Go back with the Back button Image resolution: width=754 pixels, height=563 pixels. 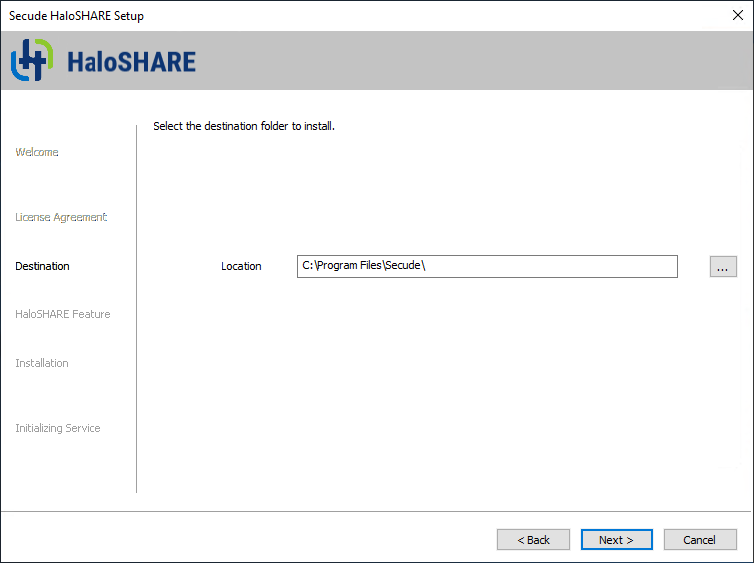[x=533, y=540]
